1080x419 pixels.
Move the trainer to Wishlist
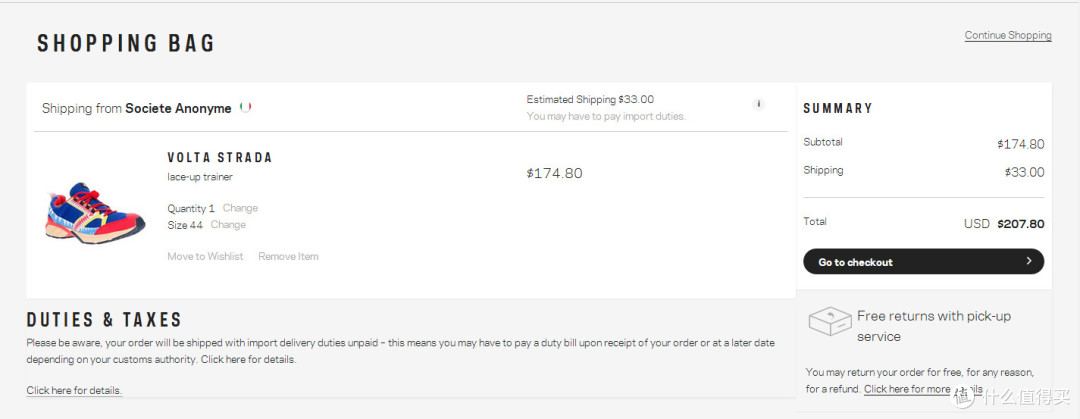tap(205, 256)
